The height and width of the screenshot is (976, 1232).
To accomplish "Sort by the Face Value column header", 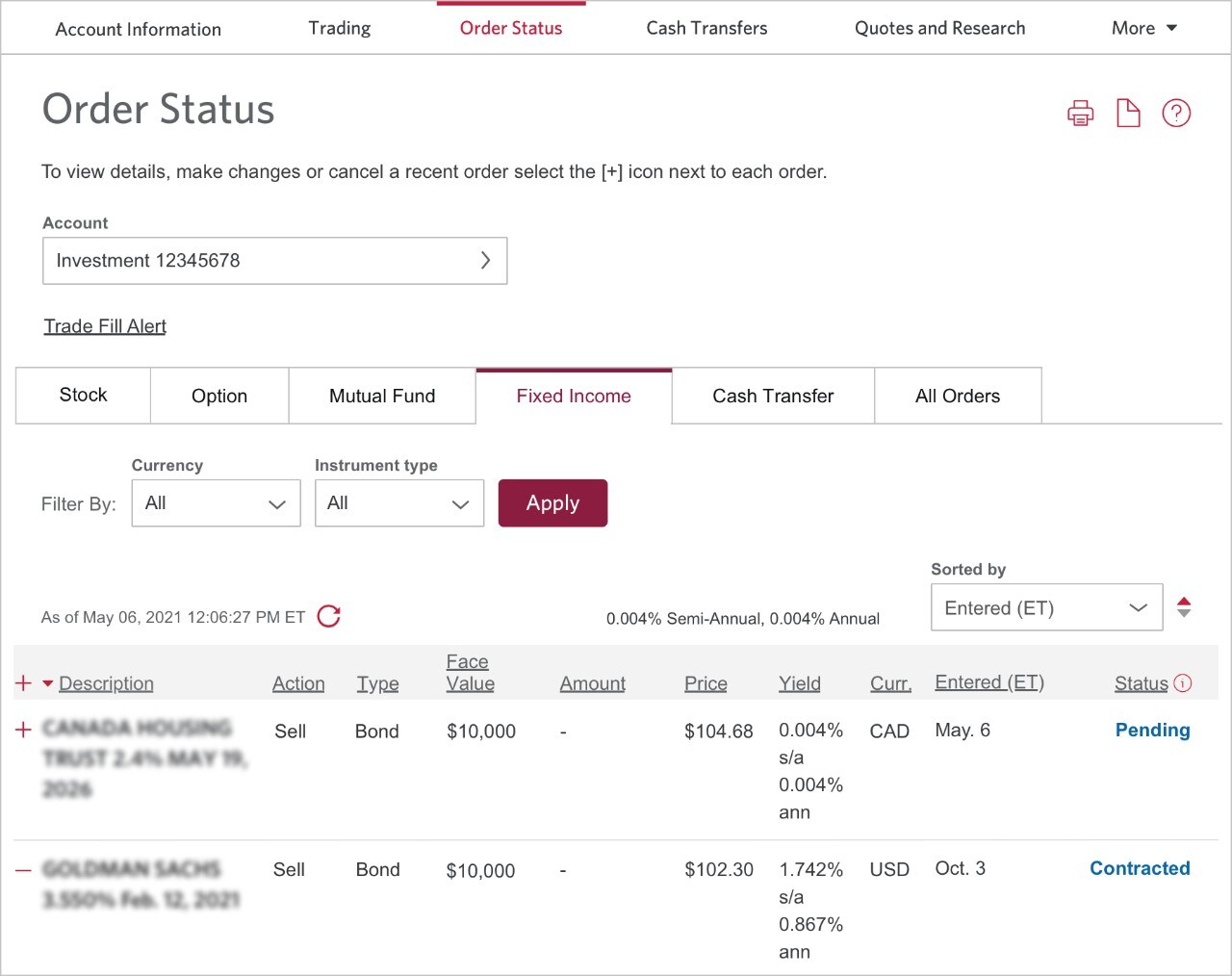I will (470, 673).
